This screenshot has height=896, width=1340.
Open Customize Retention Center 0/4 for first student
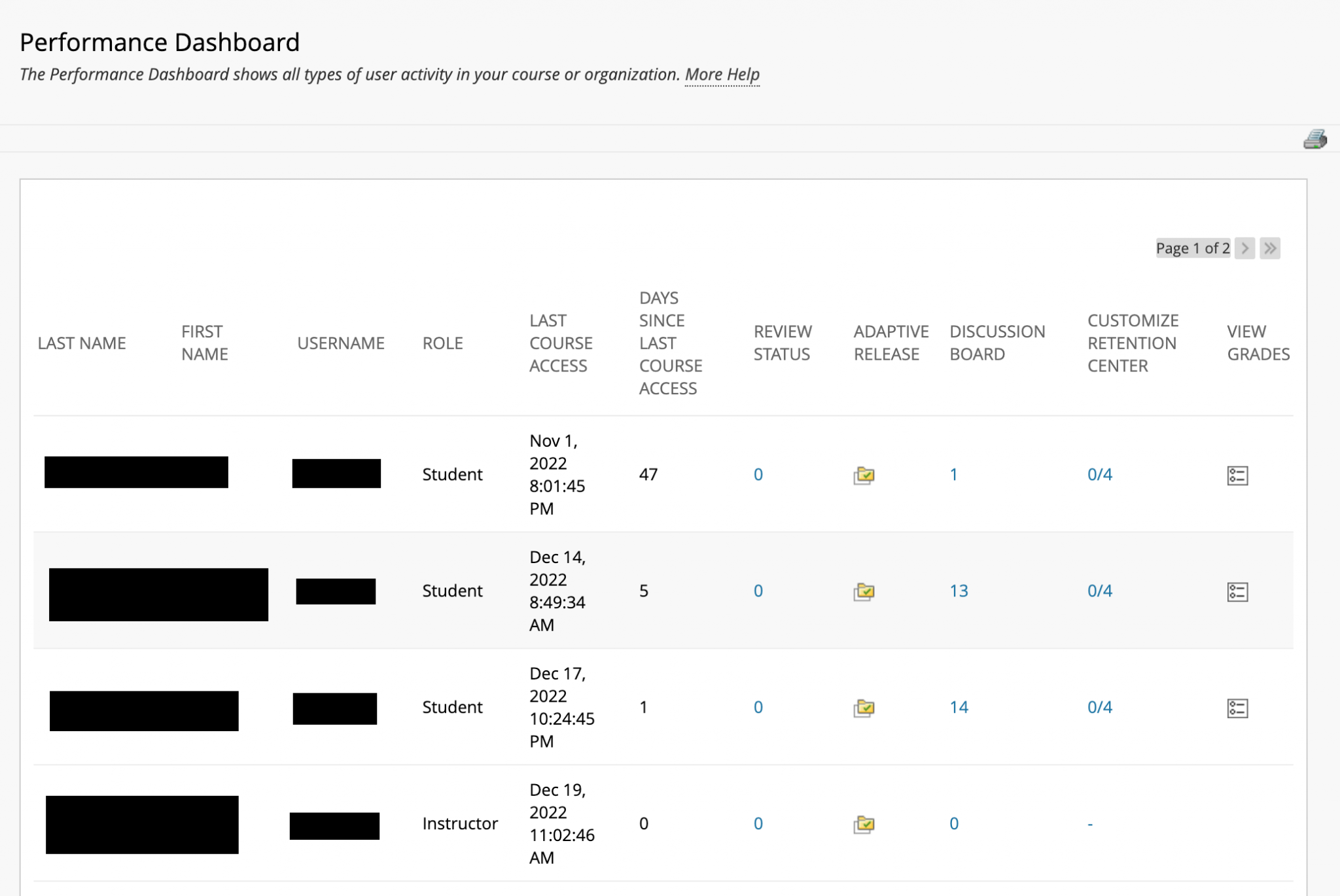click(x=1101, y=475)
